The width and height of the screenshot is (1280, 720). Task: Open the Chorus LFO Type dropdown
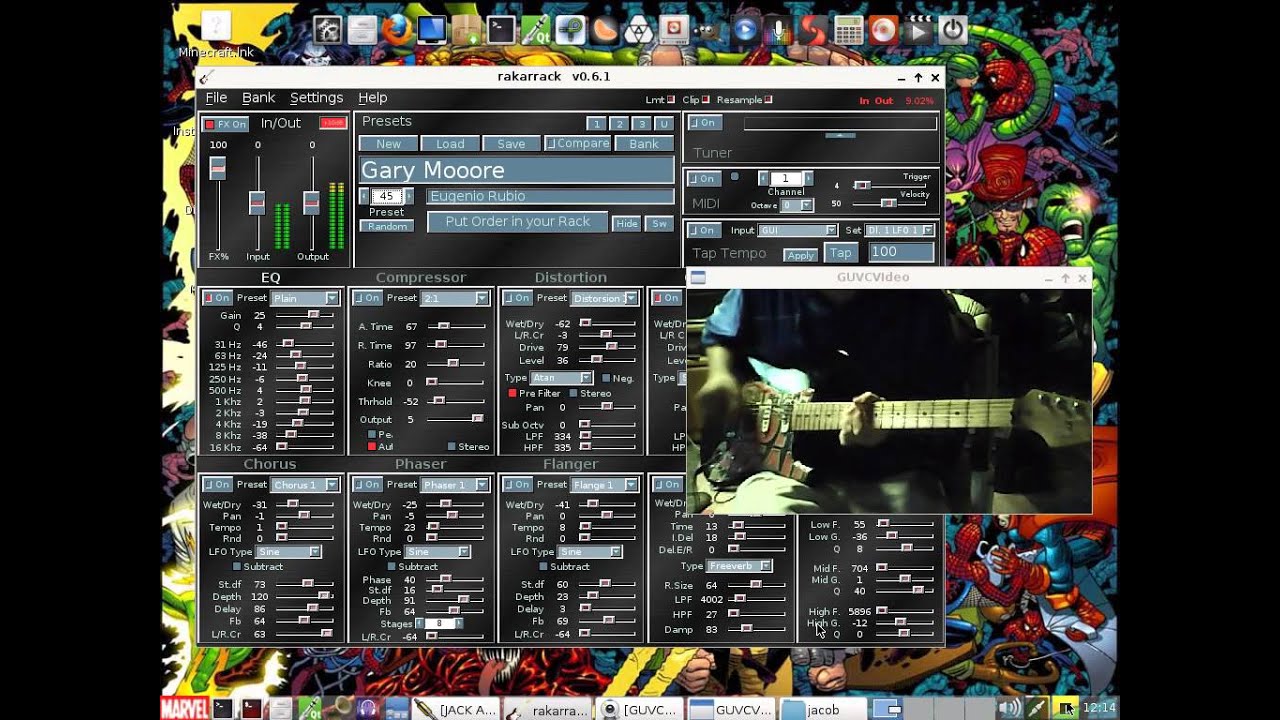point(289,552)
